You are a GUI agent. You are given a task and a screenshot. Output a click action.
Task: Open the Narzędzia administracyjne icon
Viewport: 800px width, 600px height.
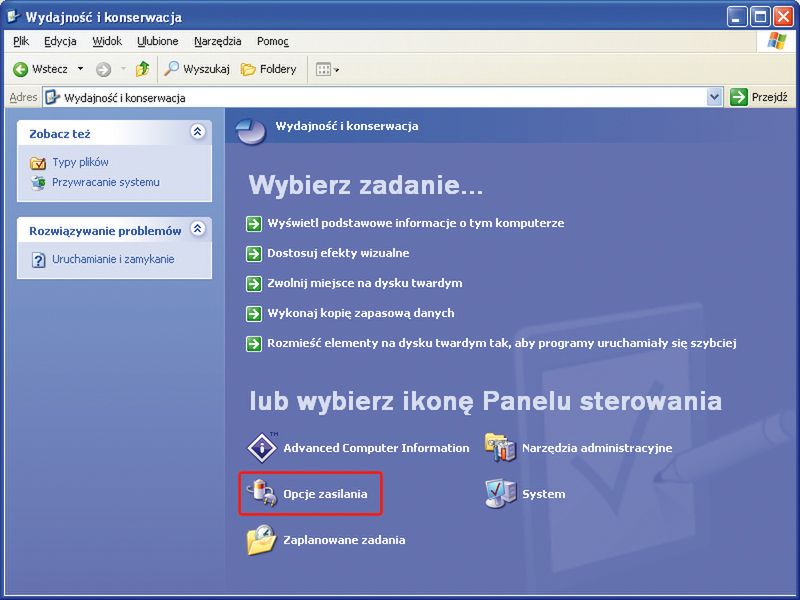tap(501, 447)
